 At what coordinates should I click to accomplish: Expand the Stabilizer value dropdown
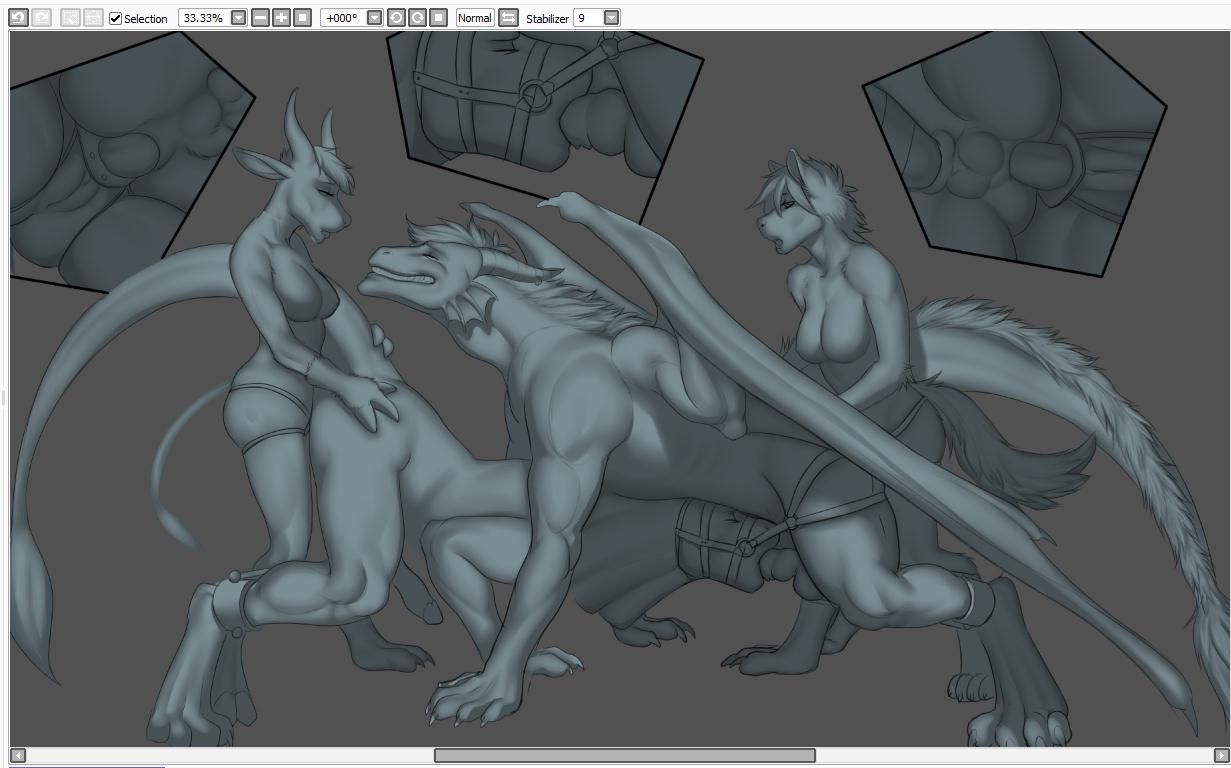pos(611,18)
